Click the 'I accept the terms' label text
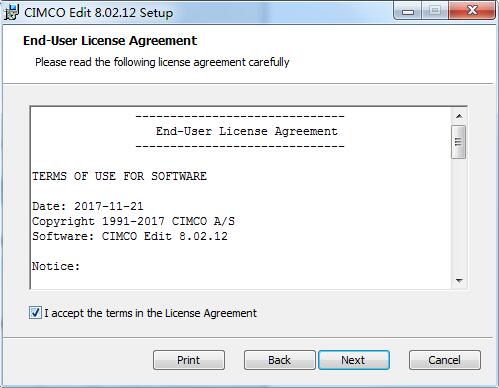This screenshot has height=388, width=499. [151, 313]
